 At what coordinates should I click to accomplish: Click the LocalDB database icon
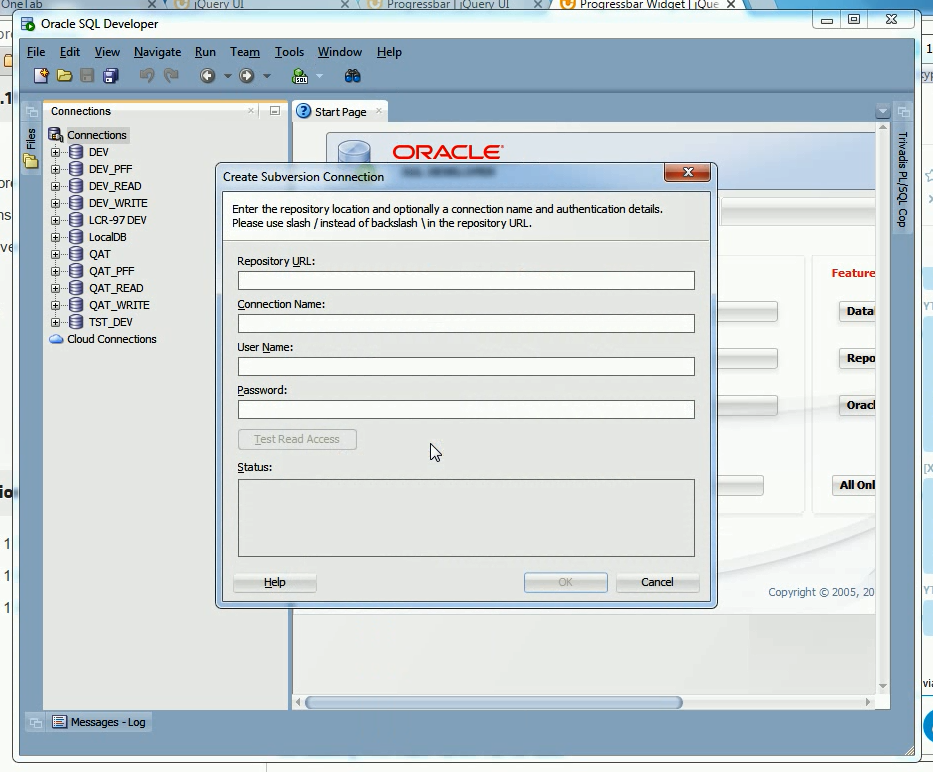pos(76,237)
